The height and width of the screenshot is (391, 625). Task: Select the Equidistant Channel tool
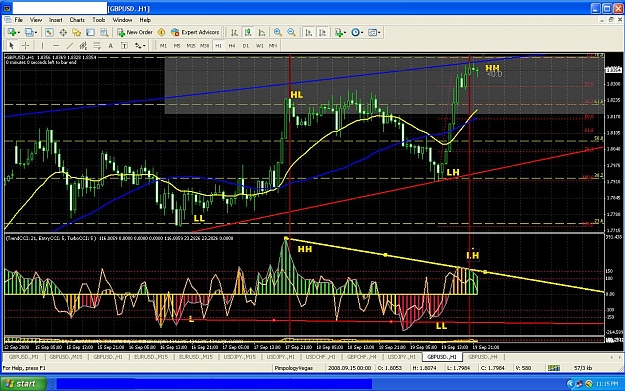click(83, 46)
